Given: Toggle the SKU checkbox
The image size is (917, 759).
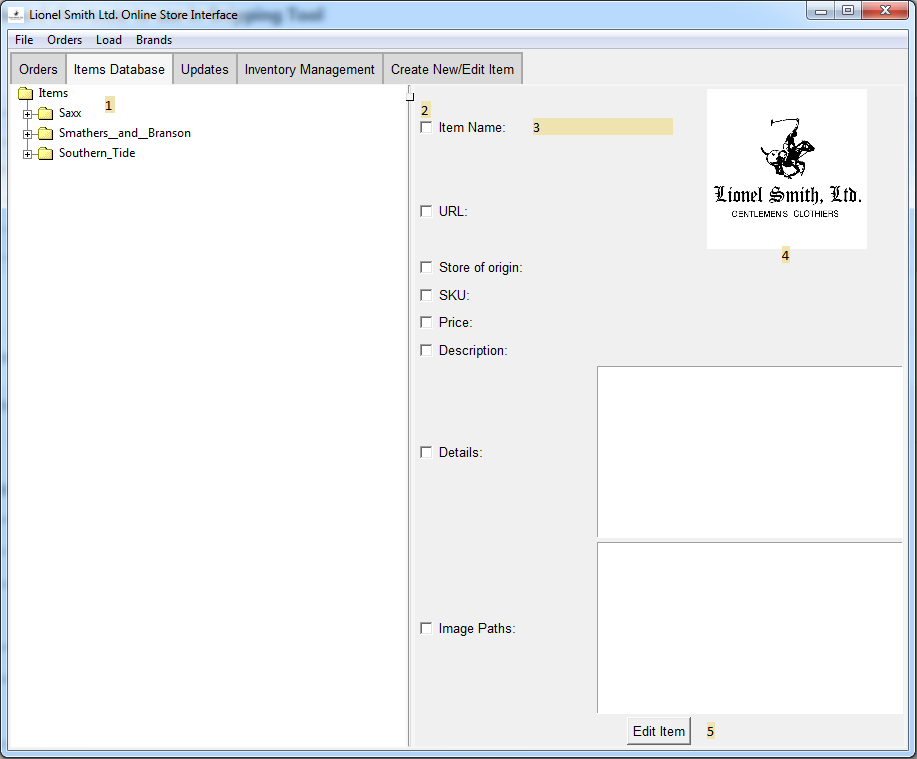Looking at the screenshot, I should coord(426,295).
